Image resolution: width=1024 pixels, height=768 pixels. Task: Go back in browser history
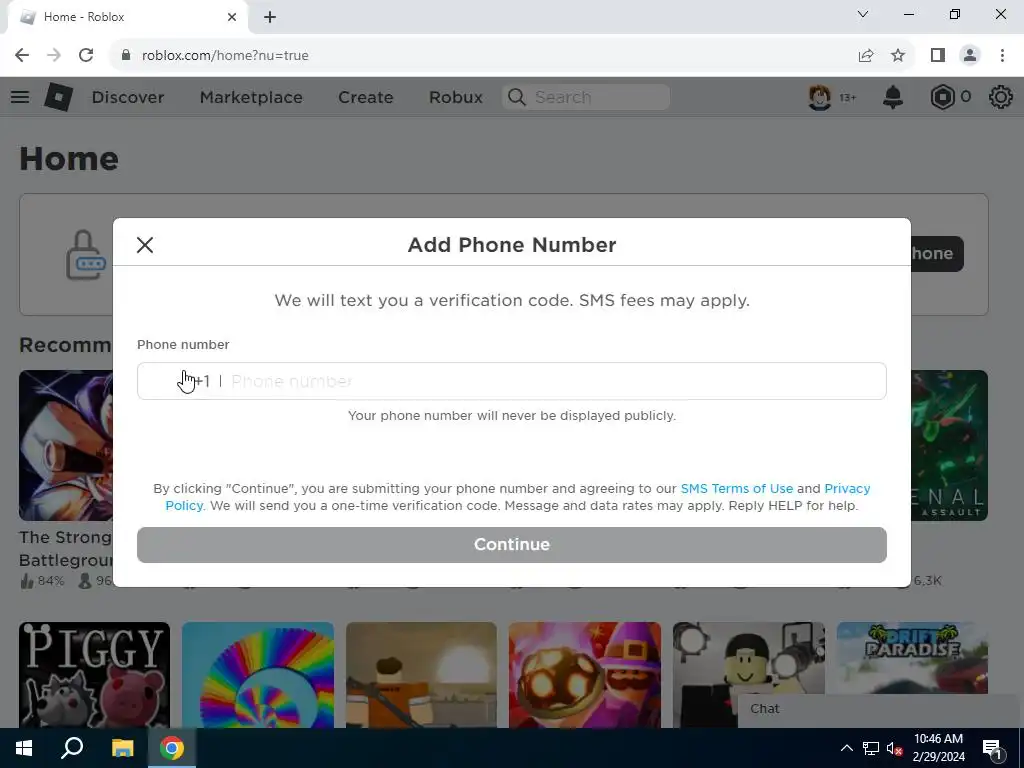pyautogui.click(x=22, y=56)
